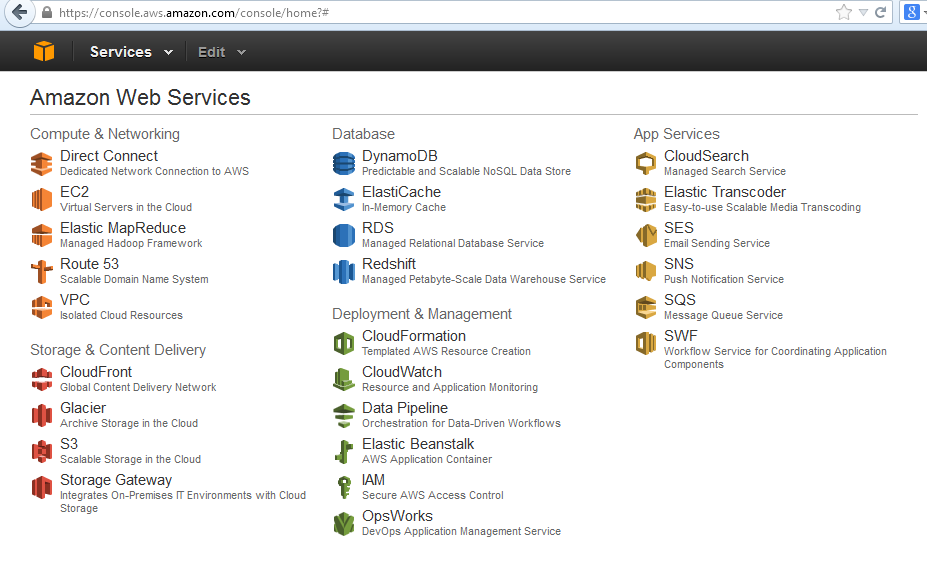This screenshot has width=927, height=567.
Task: Click the VPC service icon
Action: pos(41,307)
